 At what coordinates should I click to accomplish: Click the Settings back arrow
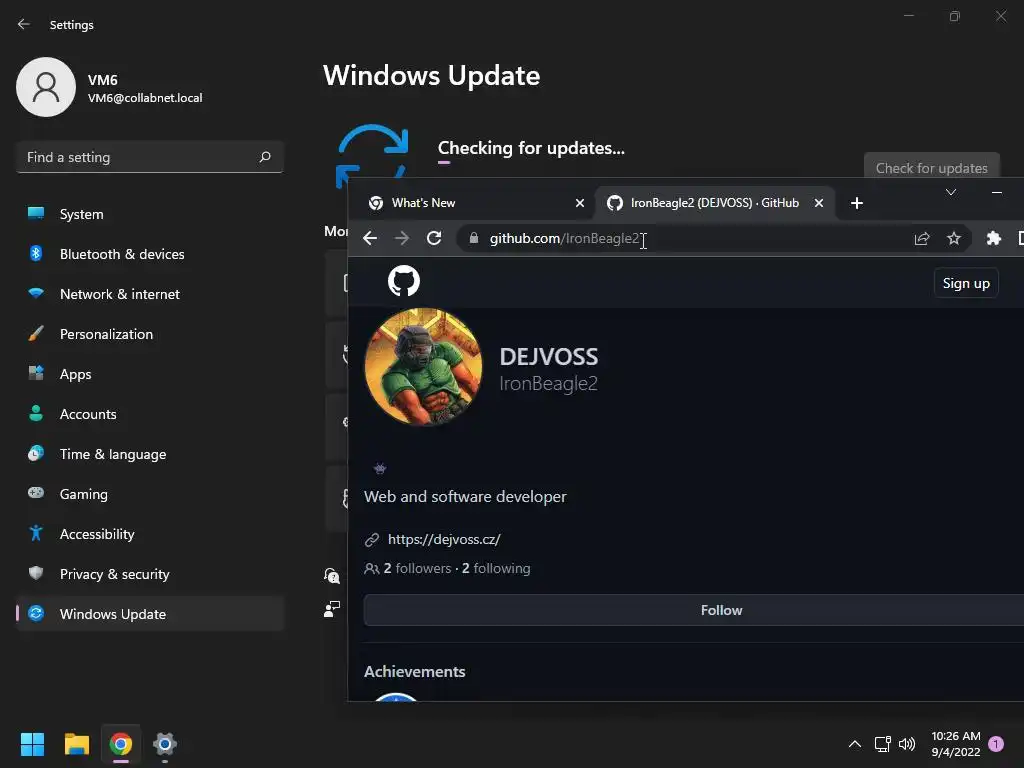pos(24,24)
